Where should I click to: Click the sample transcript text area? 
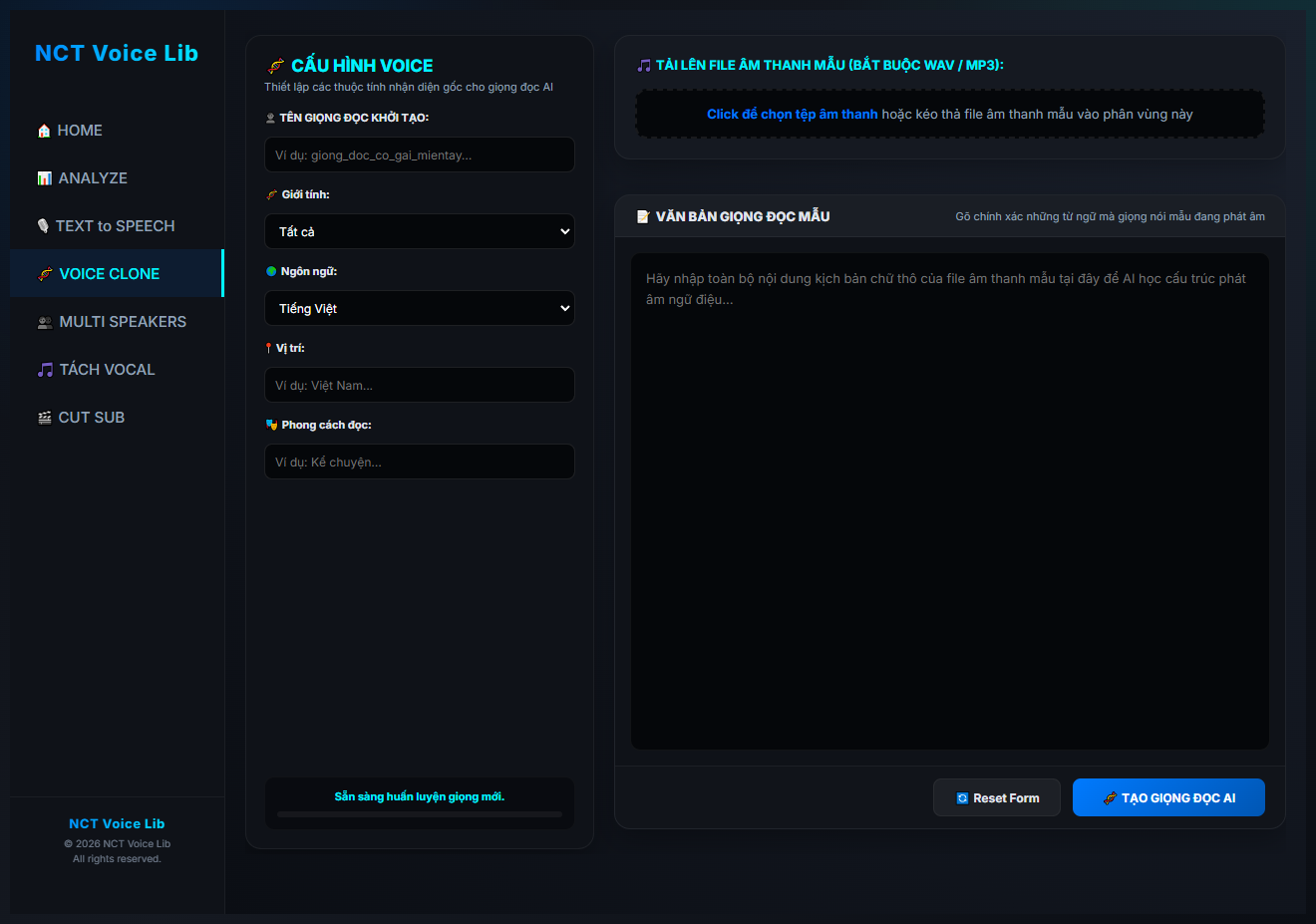click(950, 501)
